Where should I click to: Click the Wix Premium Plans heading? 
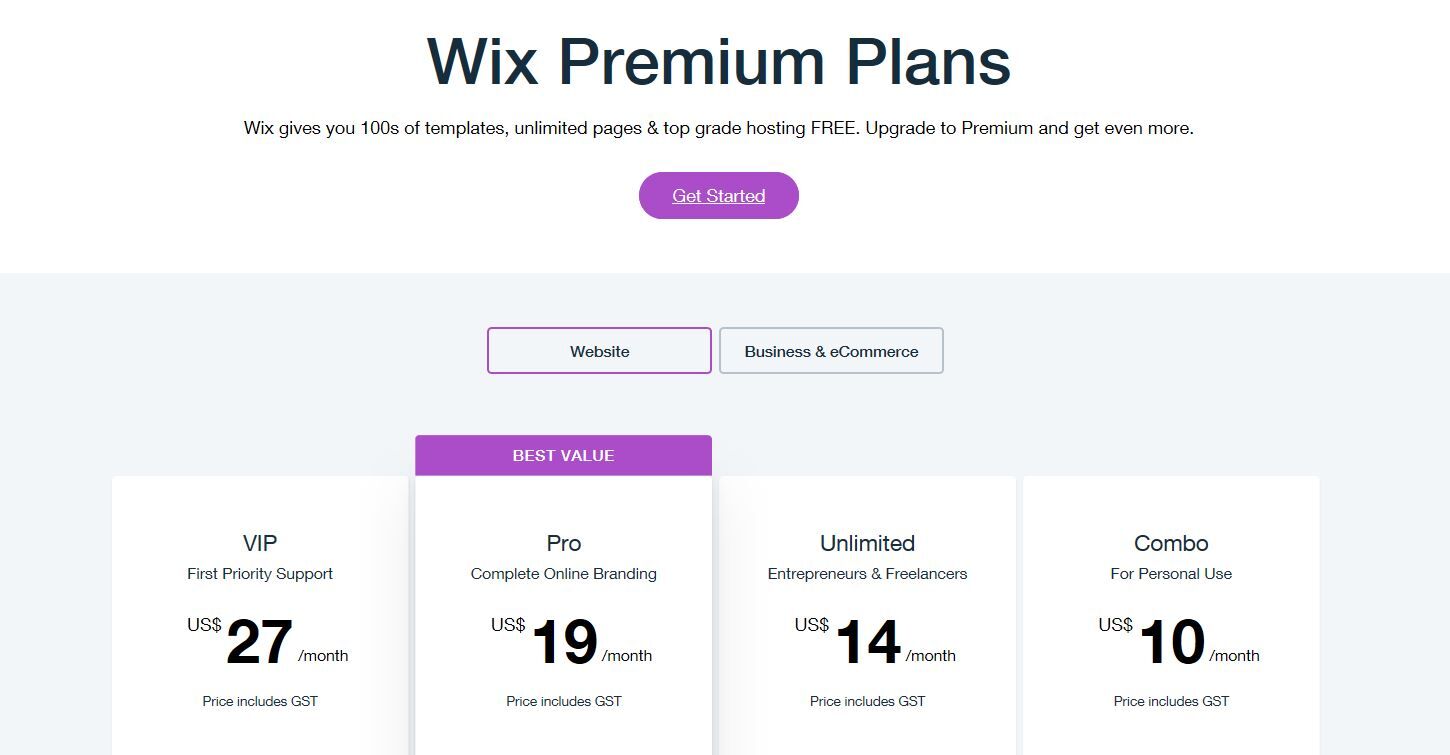pyautogui.click(x=718, y=62)
